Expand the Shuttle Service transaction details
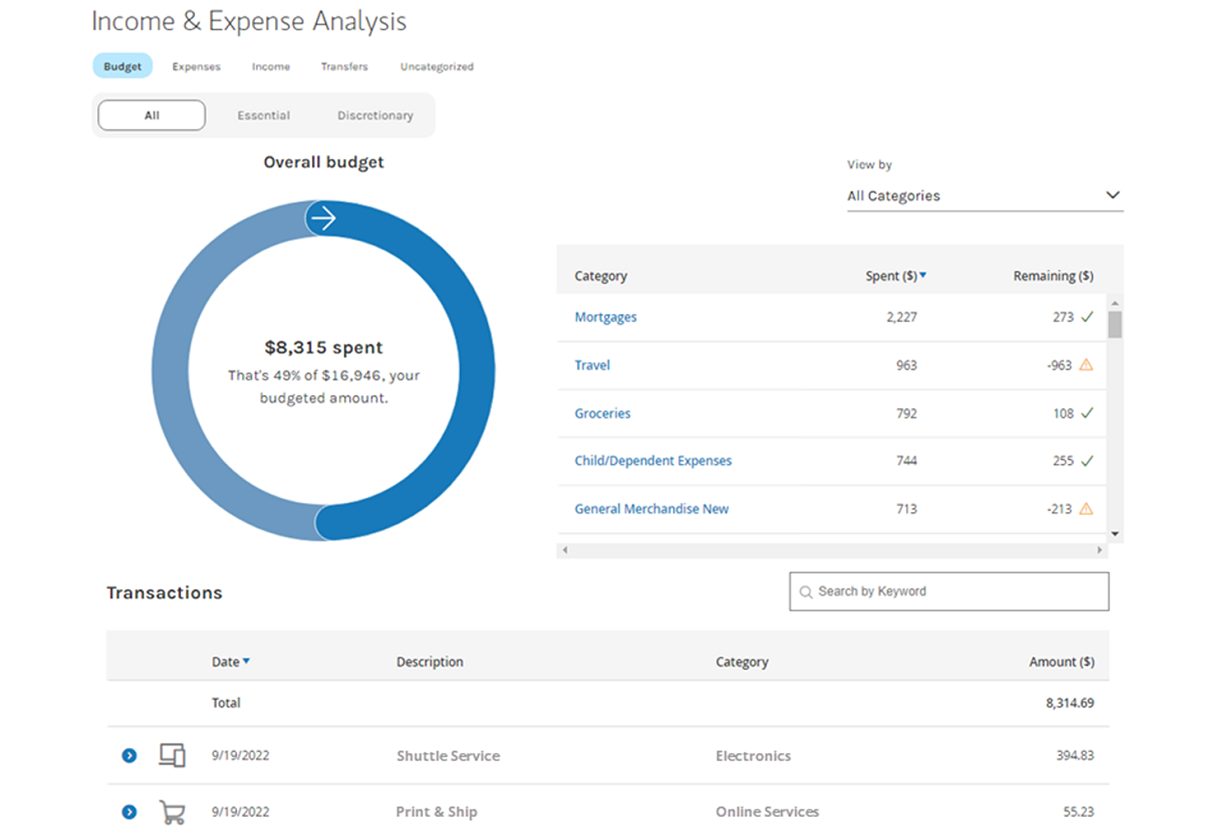Viewport: 1218px width, 838px height. (128, 755)
